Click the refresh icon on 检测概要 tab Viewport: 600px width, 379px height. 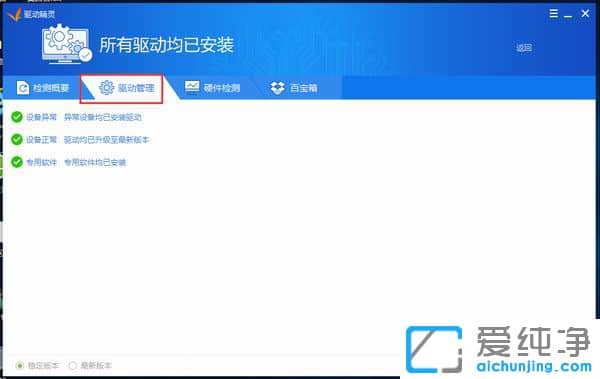tap(23, 88)
